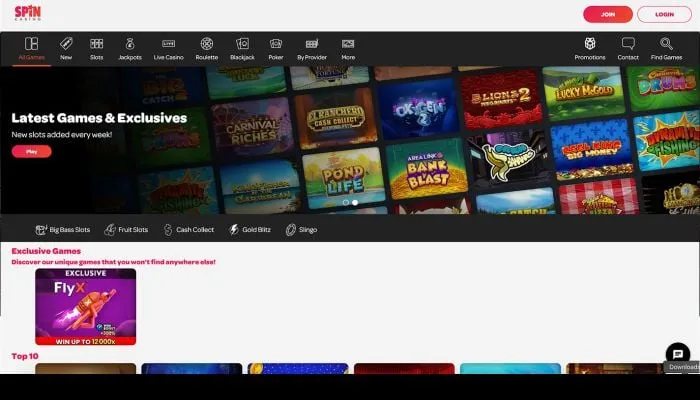Image resolution: width=700 pixels, height=400 pixels.
Task: Open the Roulette wheel icon
Action: point(207,43)
